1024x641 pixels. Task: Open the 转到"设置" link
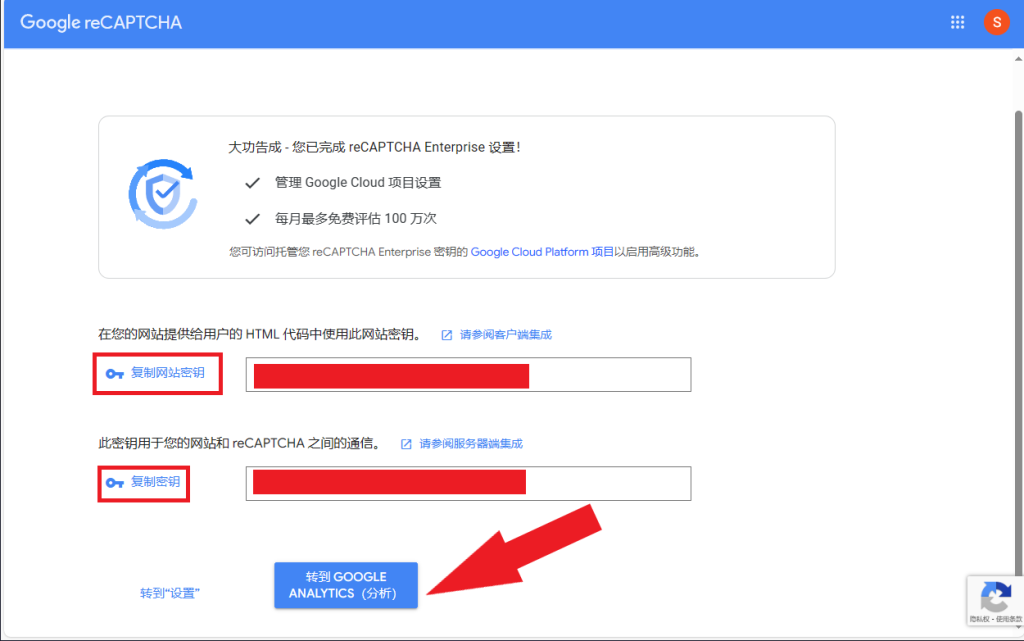[x=170, y=593]
